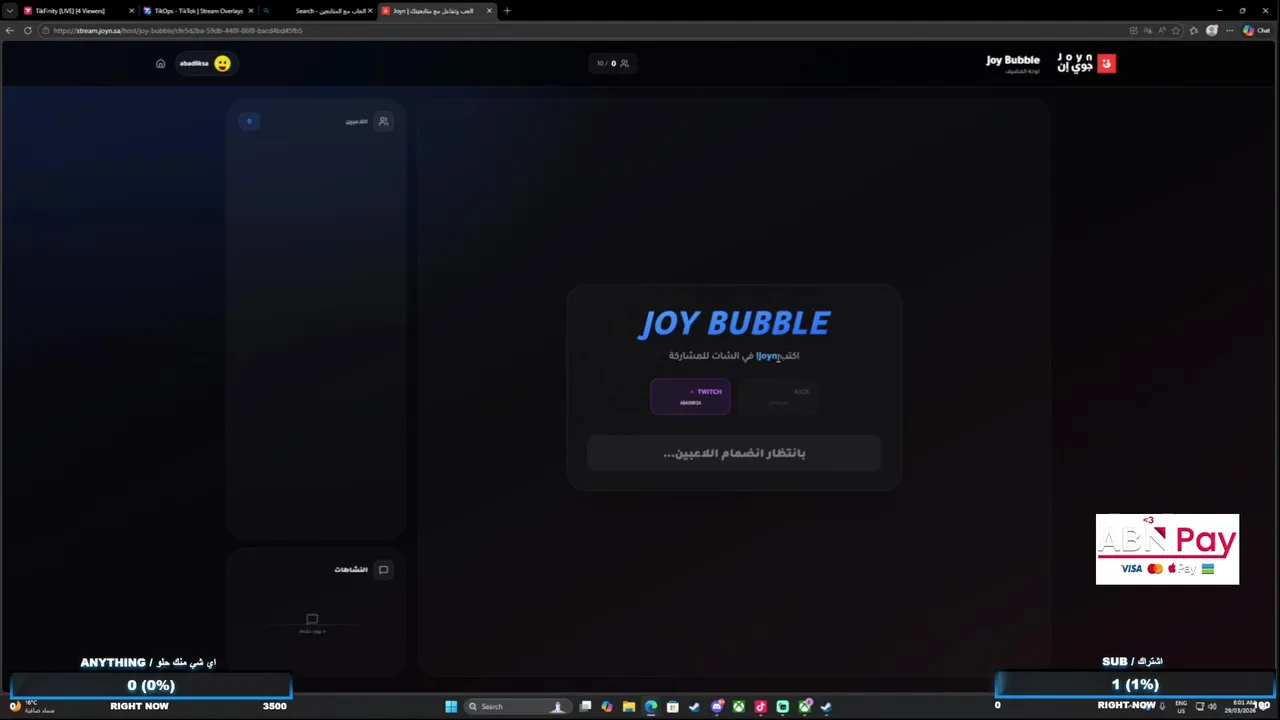Open browser settings more menu
This screenshot has height=720, width=1280.
click(x=1229, y=30)
